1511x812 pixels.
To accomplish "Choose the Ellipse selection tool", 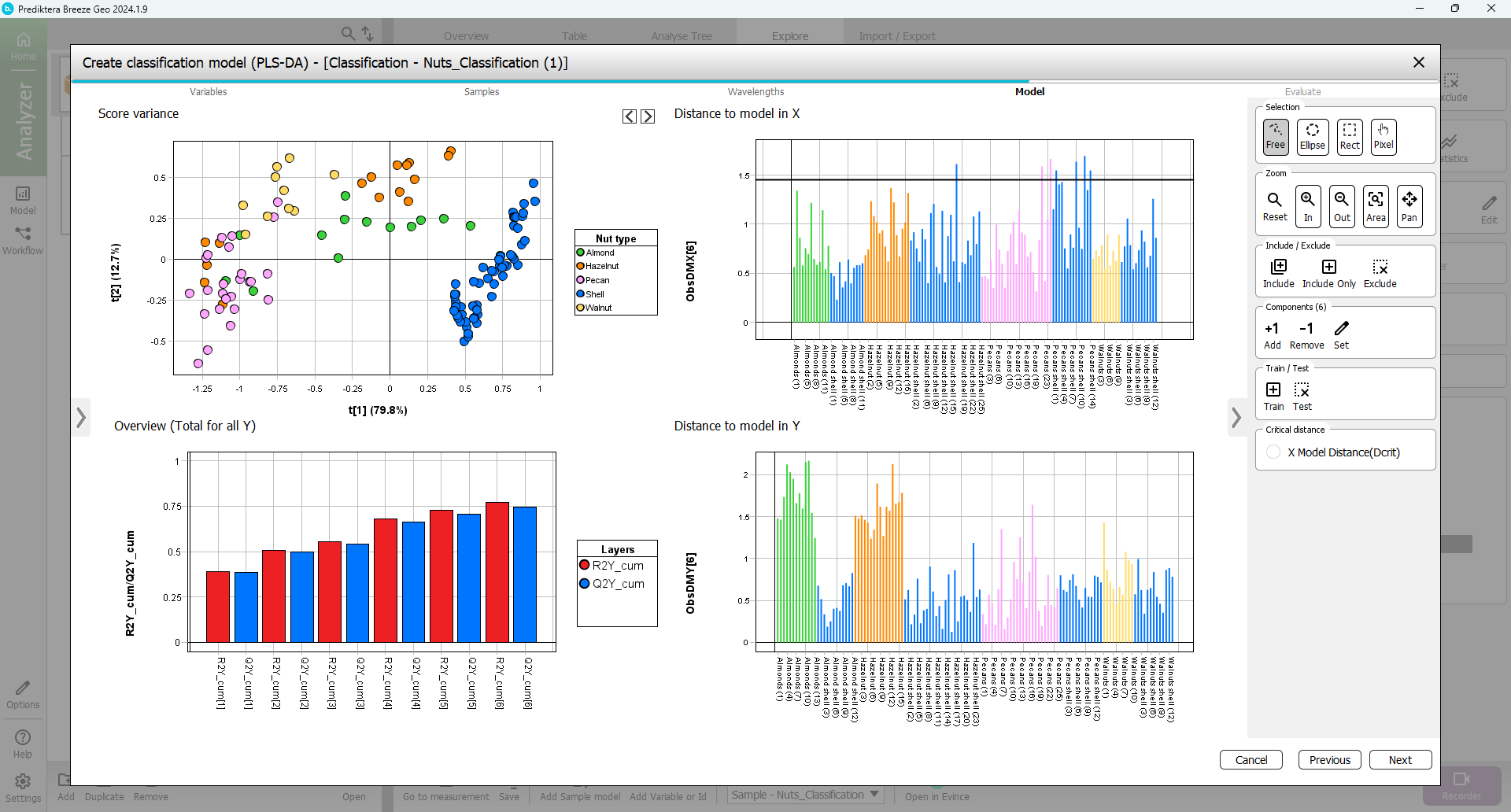I will pyautogui.click(x=1312, y=137).
